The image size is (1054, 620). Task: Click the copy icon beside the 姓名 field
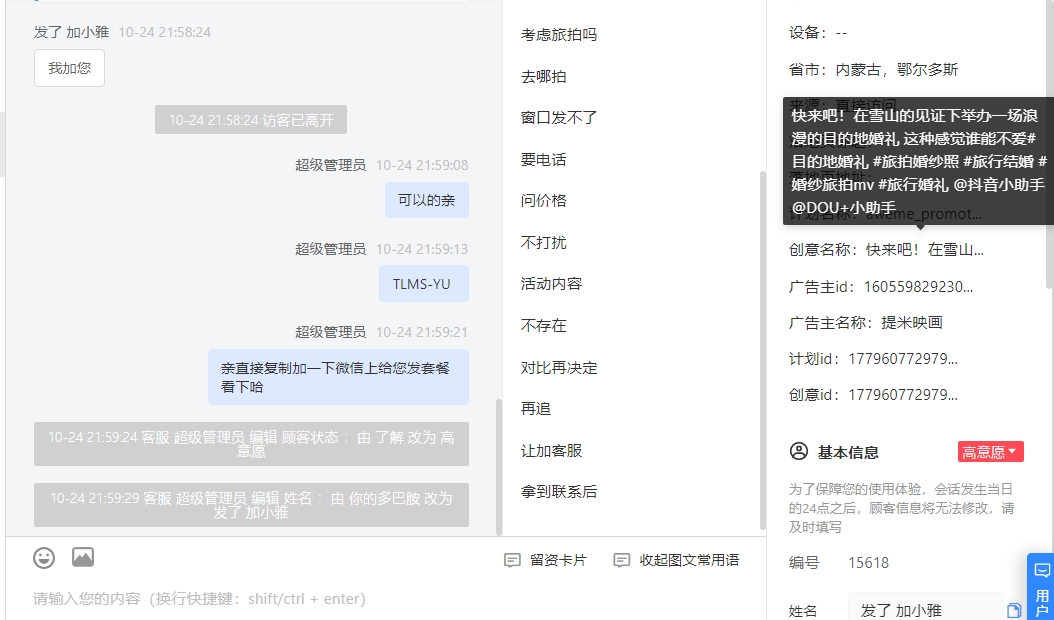(x=1014, y=611)
